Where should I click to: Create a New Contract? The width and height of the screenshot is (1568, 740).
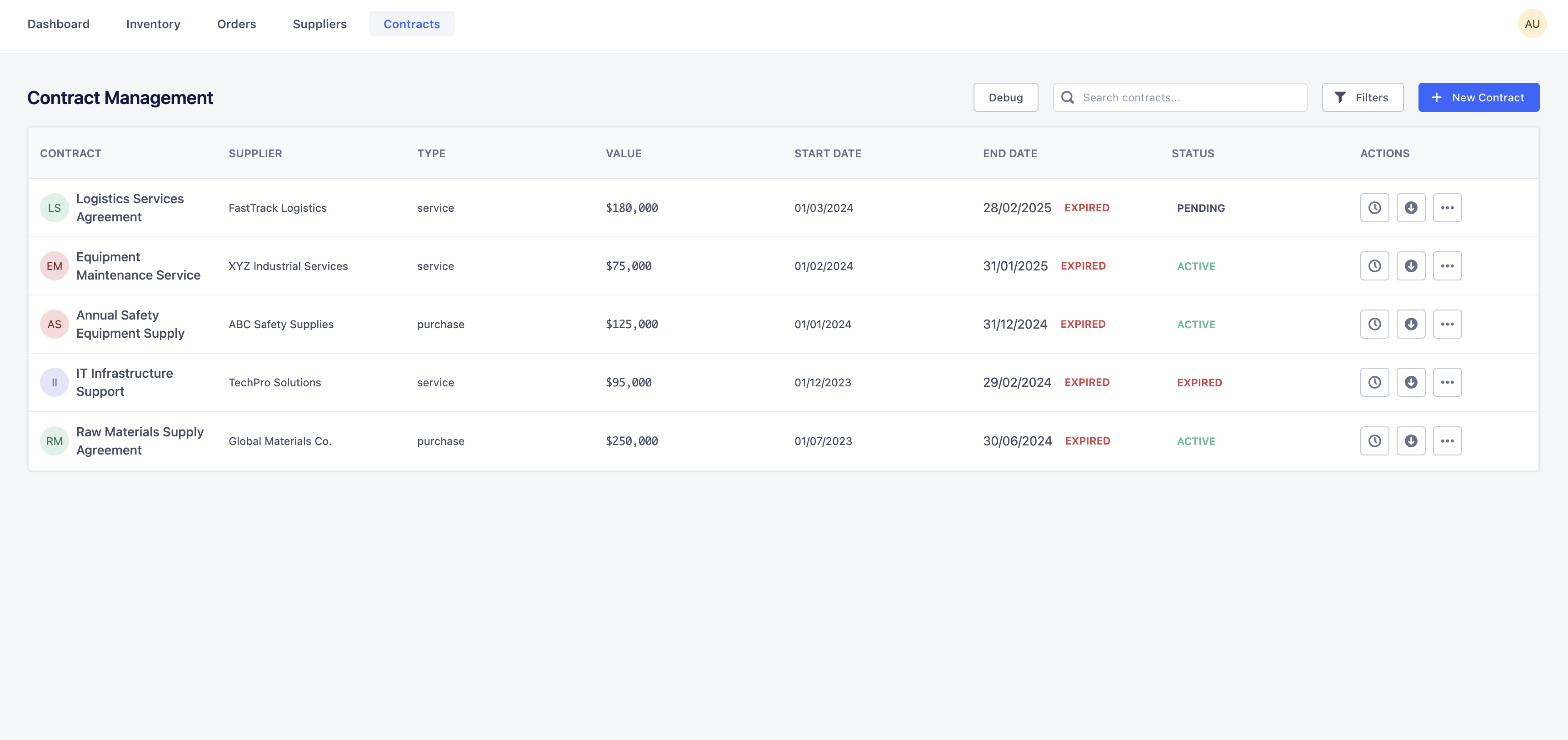click(1478, 97)
